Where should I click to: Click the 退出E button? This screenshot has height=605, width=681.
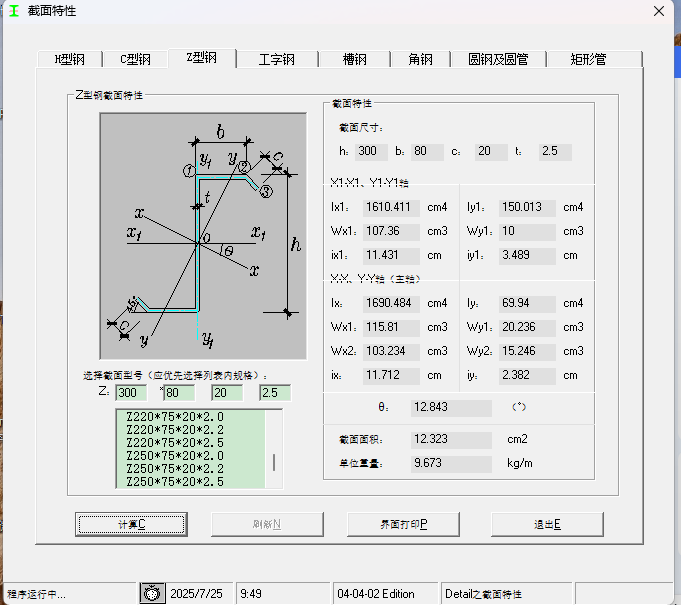point(547,524)
